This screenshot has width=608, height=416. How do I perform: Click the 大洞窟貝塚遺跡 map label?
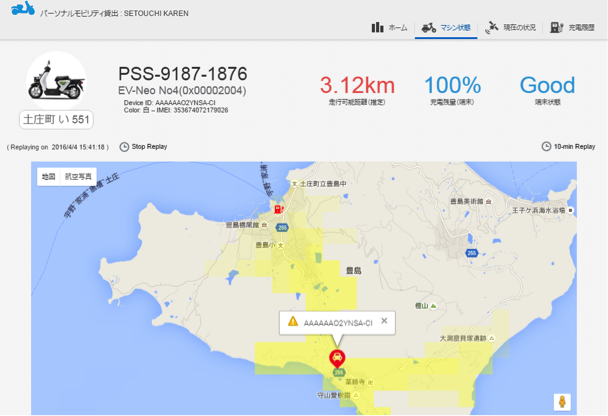[x=463, y=338]
